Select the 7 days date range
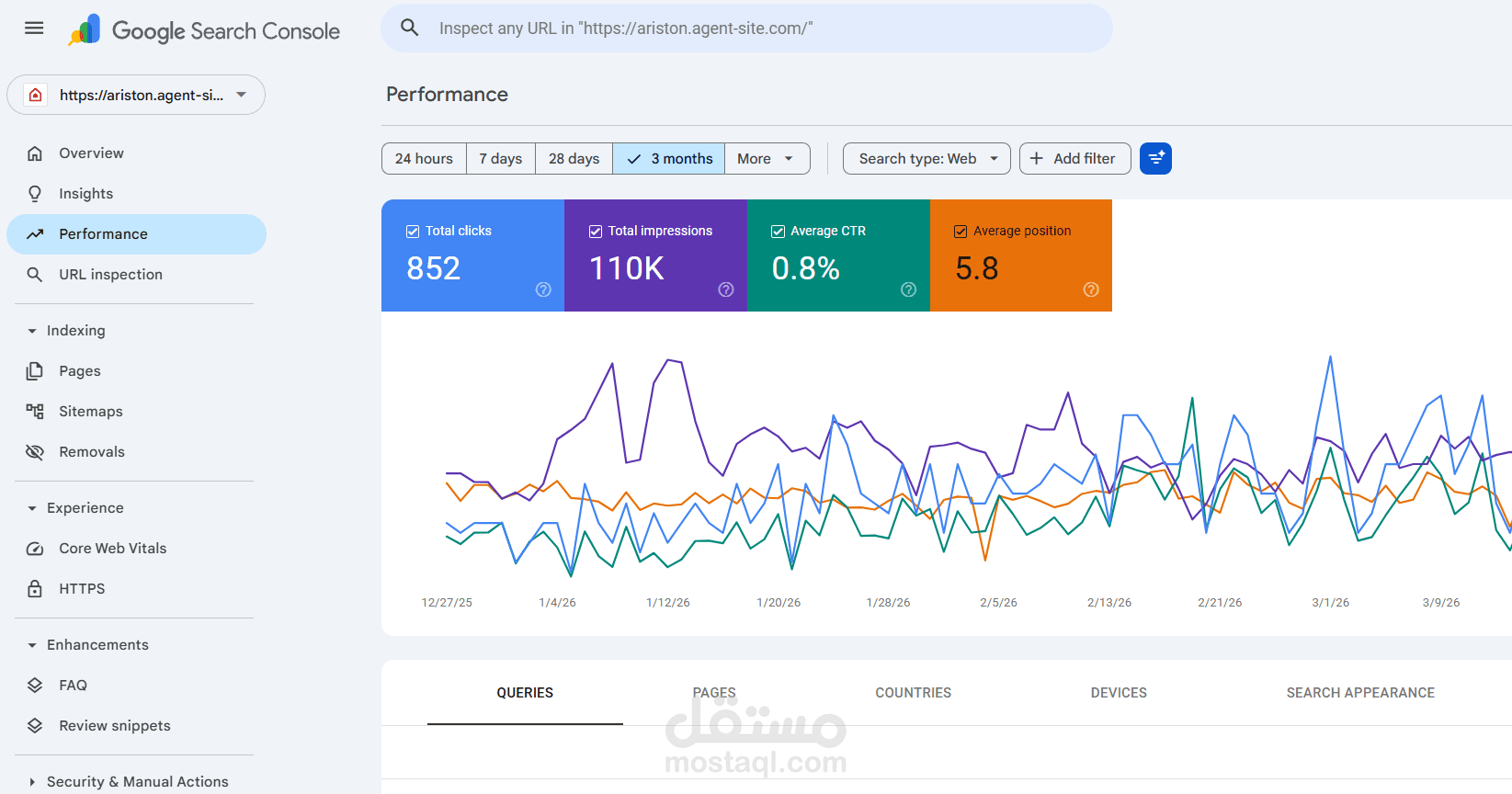The image size is (1512, 794). click(x=501, y=159)
